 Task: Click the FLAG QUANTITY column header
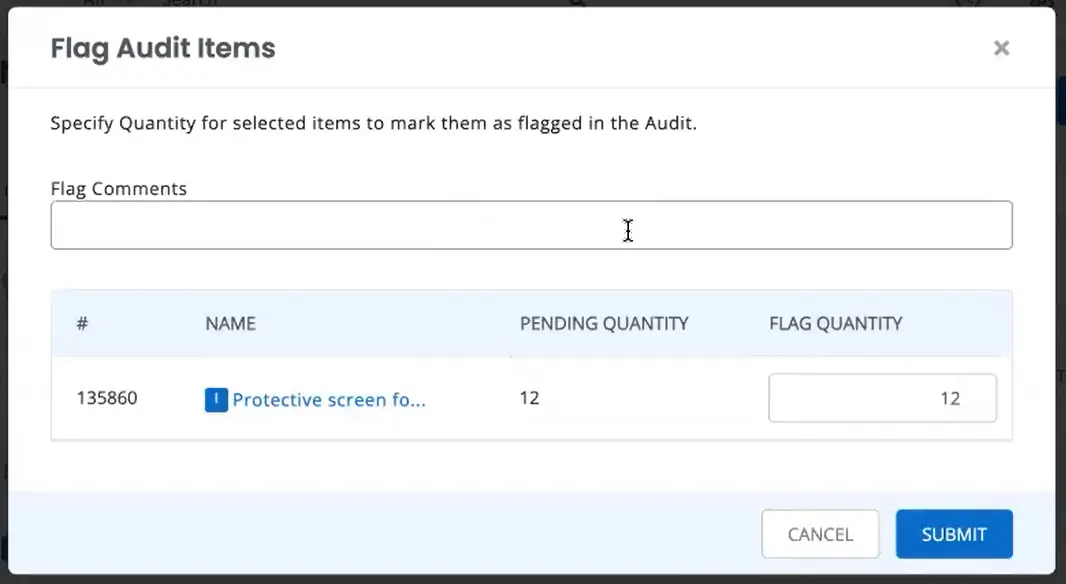click(x=834, y=323)
